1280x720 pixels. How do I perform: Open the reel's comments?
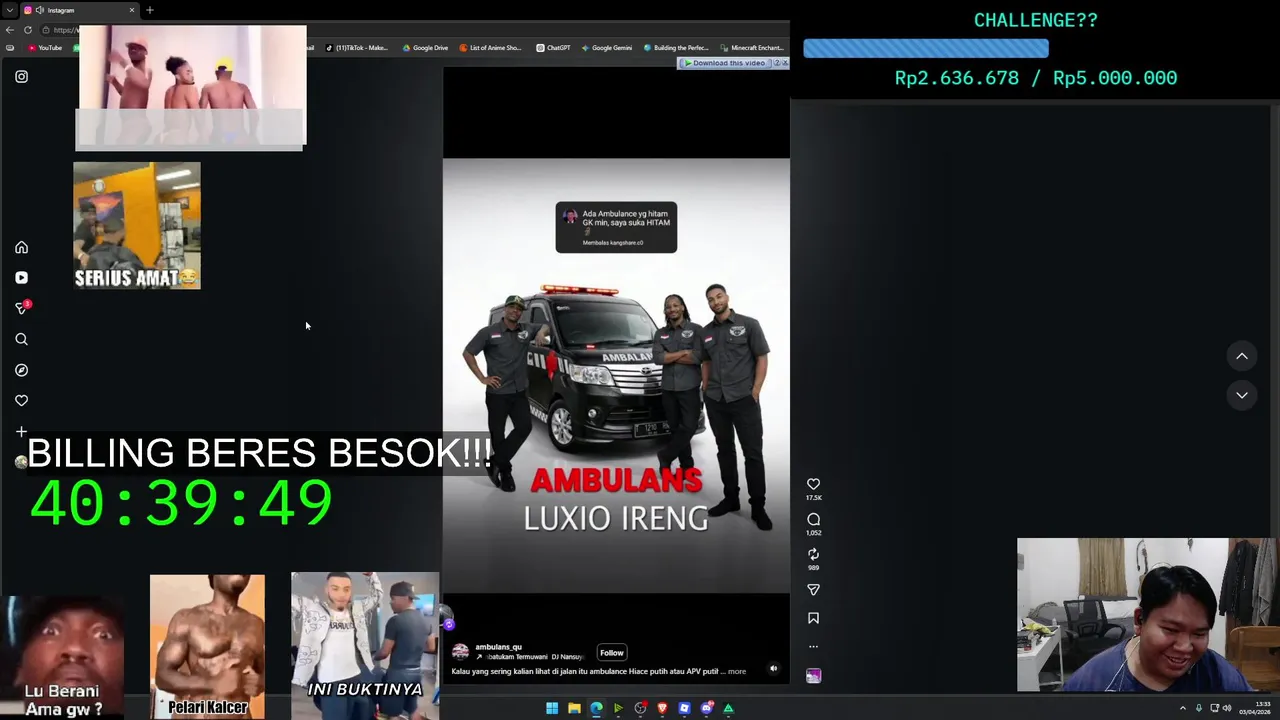point(813,519)
